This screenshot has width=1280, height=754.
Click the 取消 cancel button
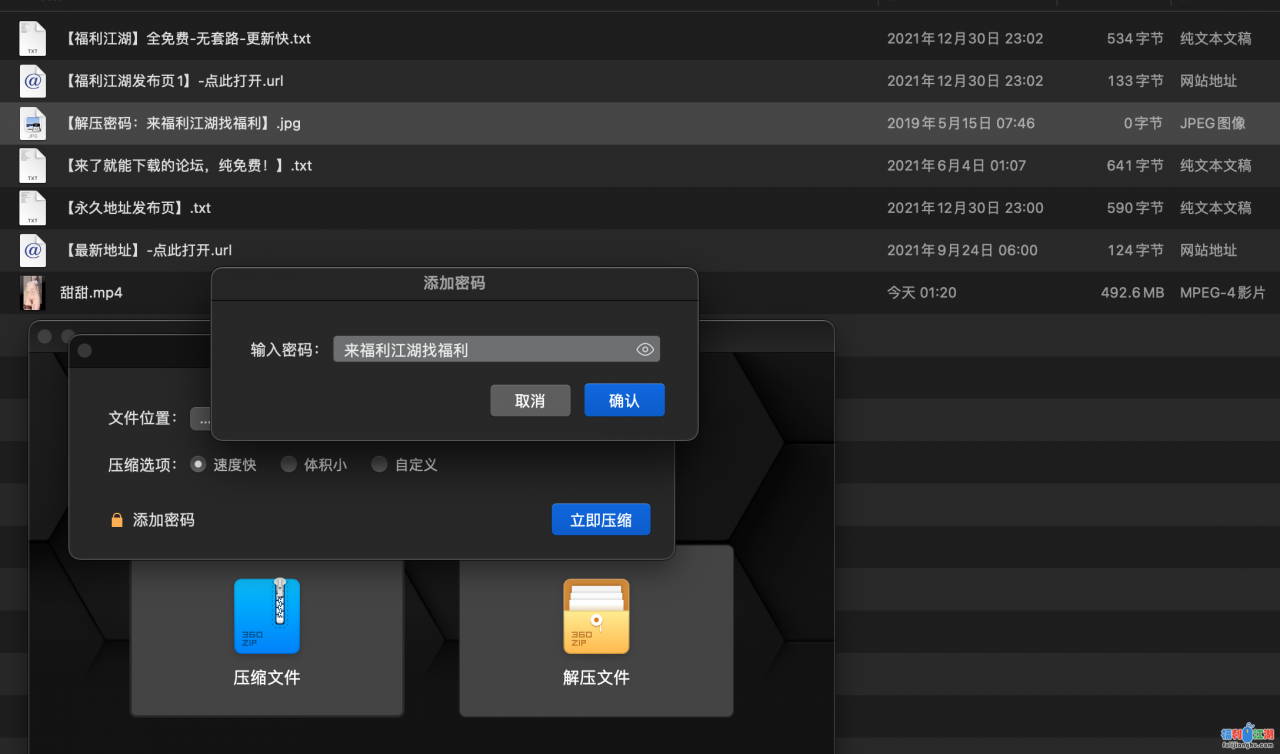click(530, 399)
